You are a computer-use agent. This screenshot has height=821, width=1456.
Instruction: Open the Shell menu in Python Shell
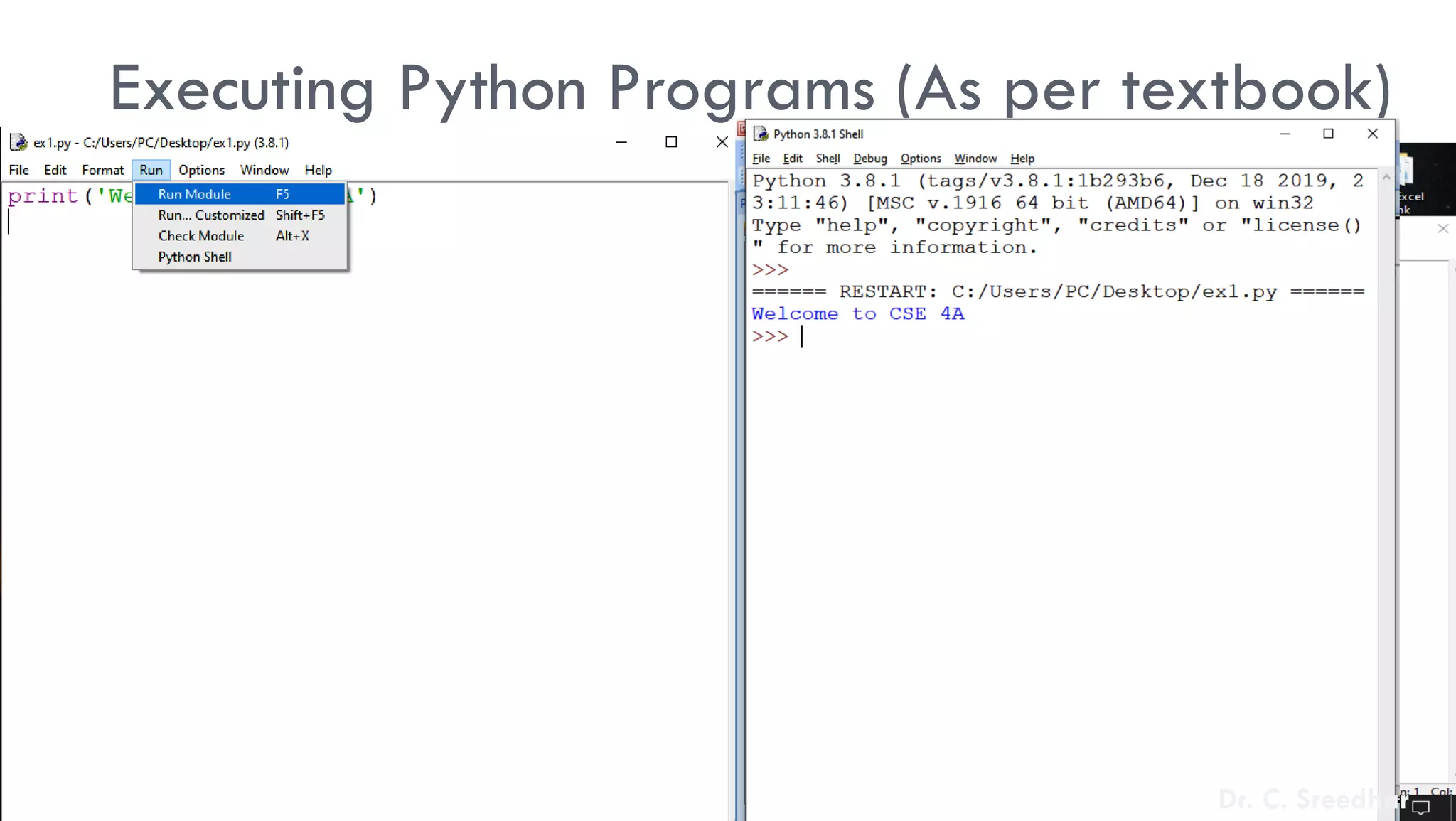pos(828,159)
